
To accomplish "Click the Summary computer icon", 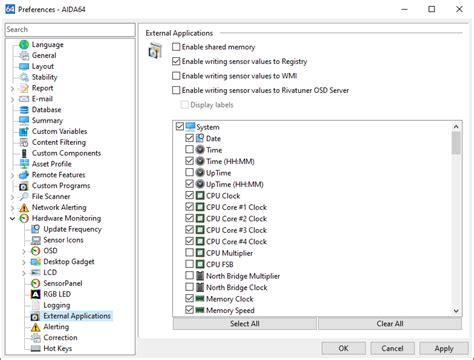I will pos(24,120).
